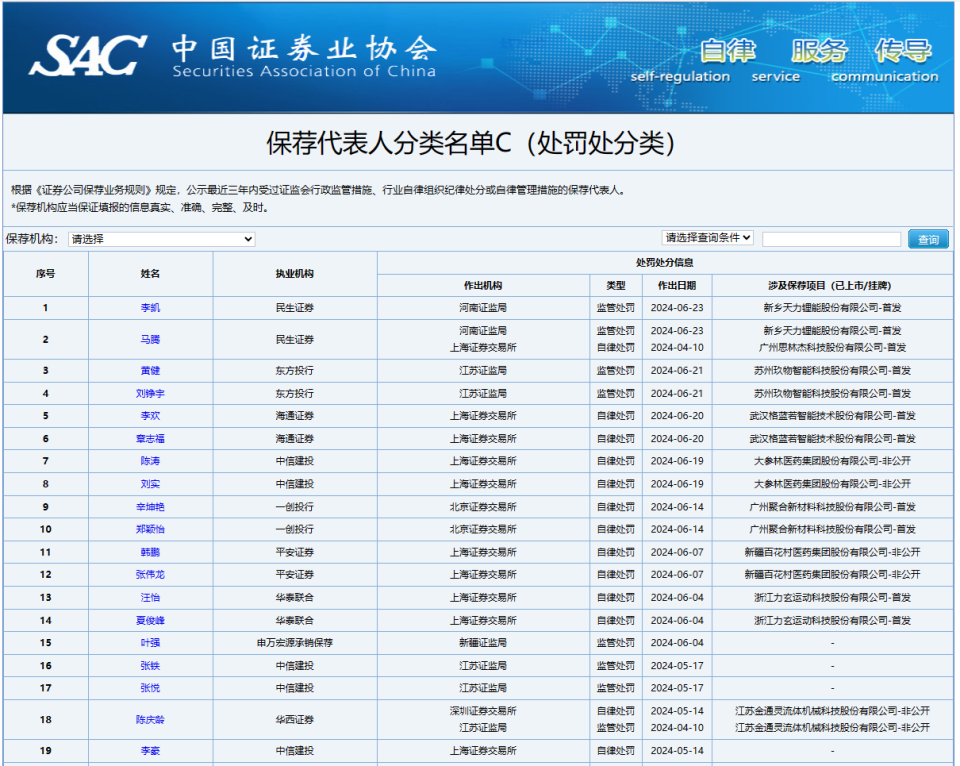The image size is (960, 766).
Task: Click the 服务 service banner text
Action: pyautogui.click(x=819, y=51)
